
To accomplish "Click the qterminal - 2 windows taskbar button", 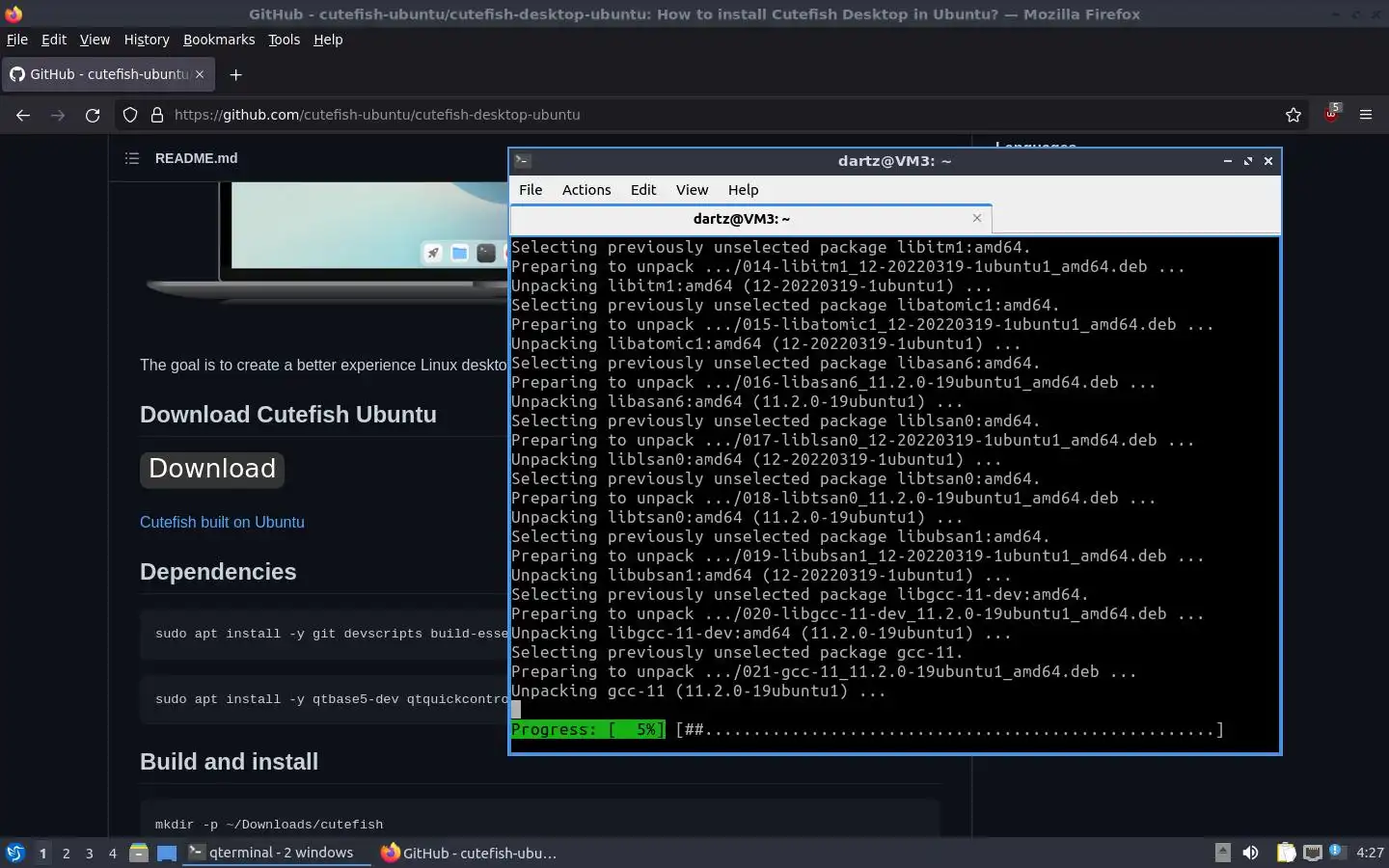I will [277, 853].
